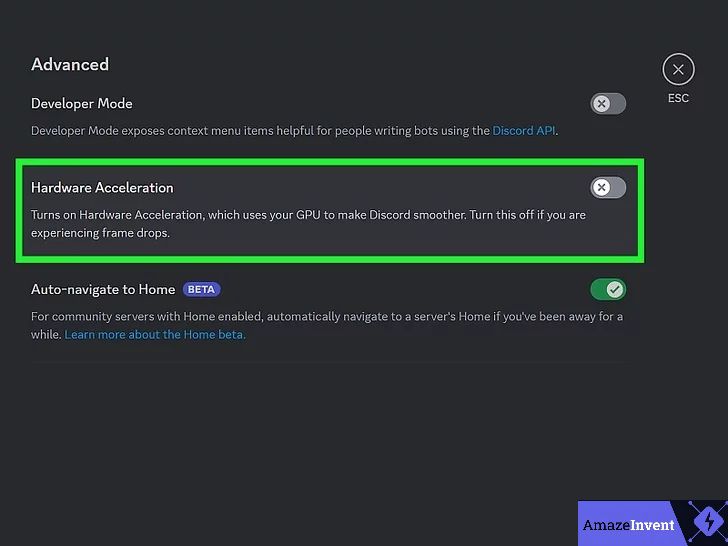This screenshot has height=546, width=728.
Task: Click the Hardware Acceleration title text
Action: point(102,188)
